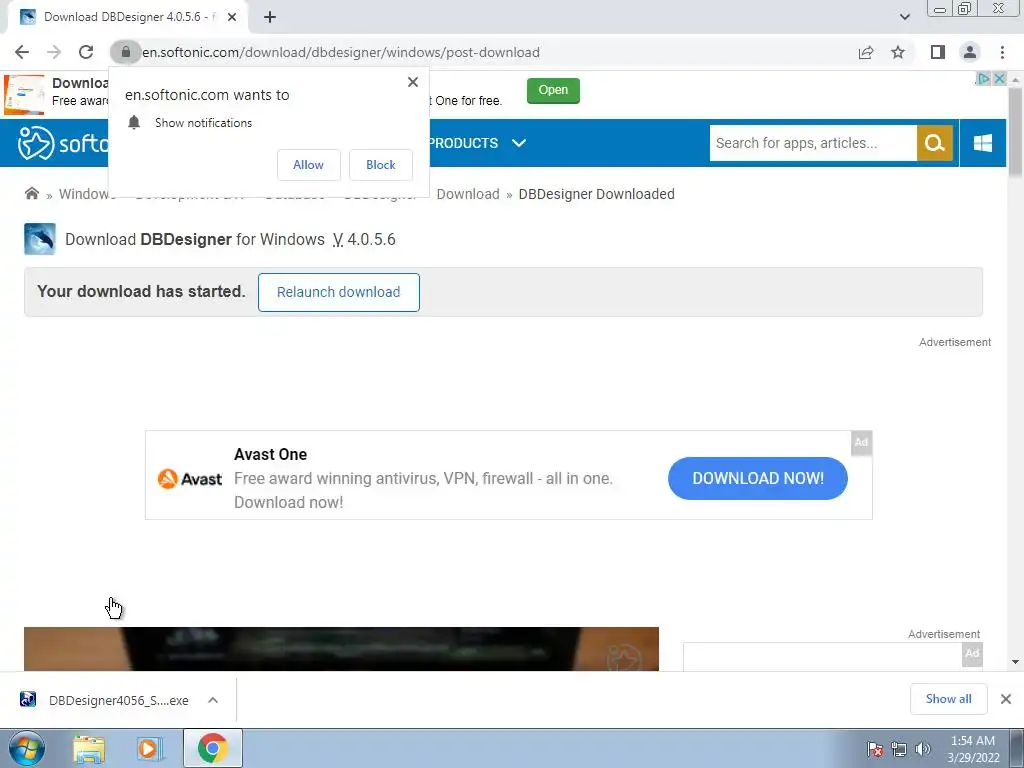Click the home icon in the breadcrumb
The width and height of the screenshot is (1024, 768).
(31, 193)
